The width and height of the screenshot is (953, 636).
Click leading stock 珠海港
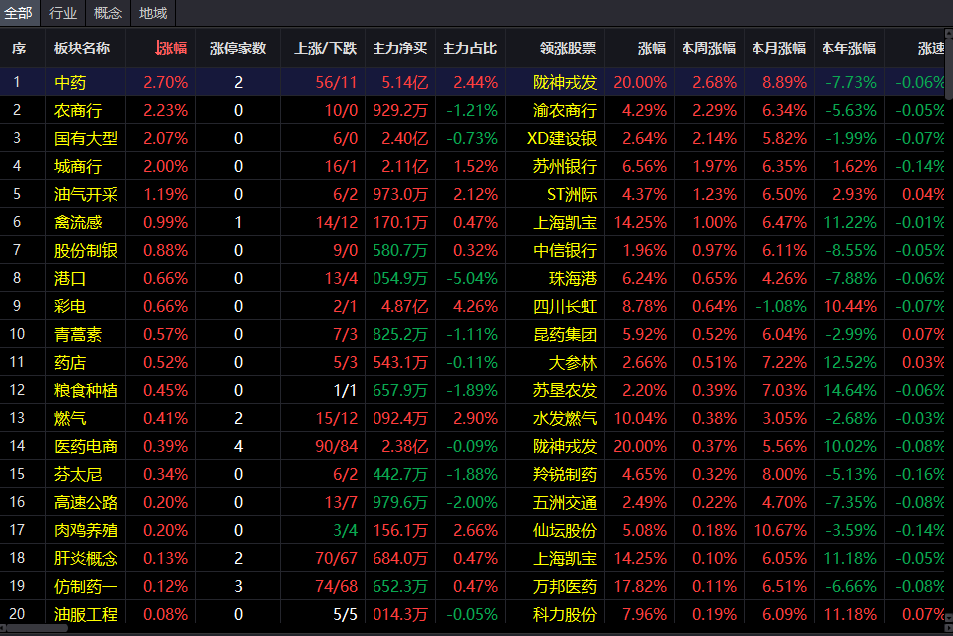[573, 278]
